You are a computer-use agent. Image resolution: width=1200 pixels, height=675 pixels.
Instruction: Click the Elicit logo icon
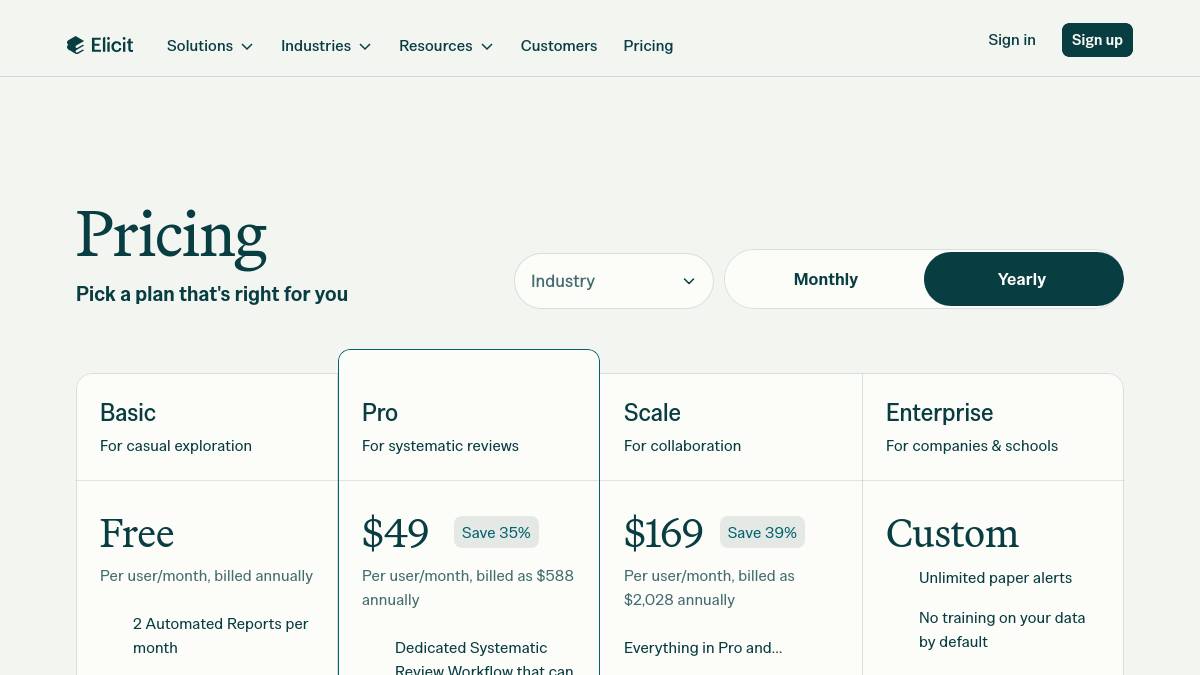(75, 45)
